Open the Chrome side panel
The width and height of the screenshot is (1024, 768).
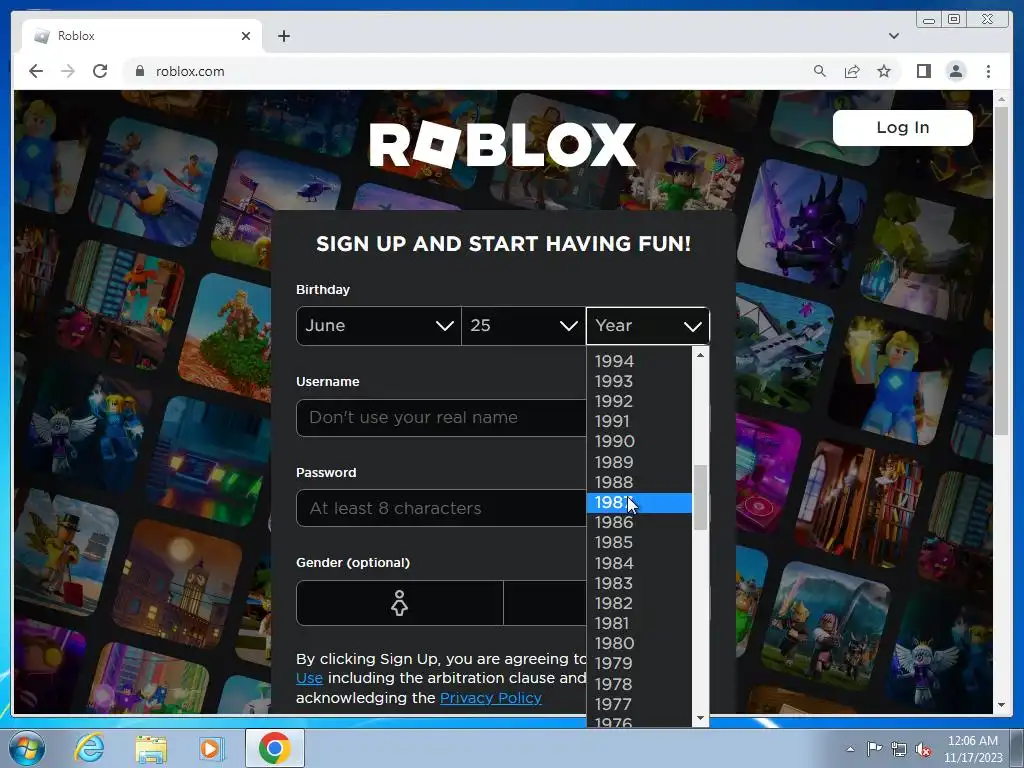(923, 71)
